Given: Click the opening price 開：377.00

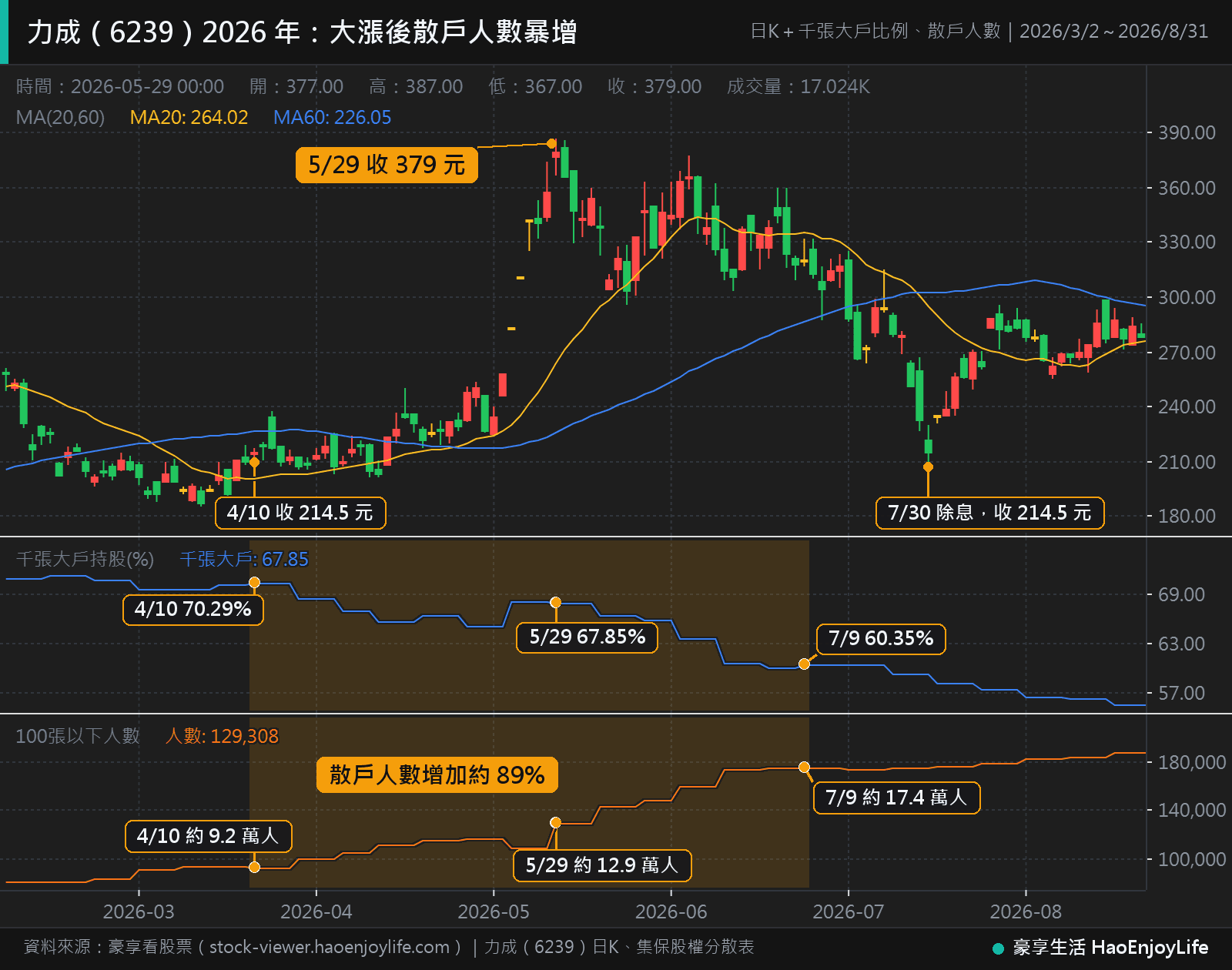Looking at the screenshot, I should [x=296, y=86].
